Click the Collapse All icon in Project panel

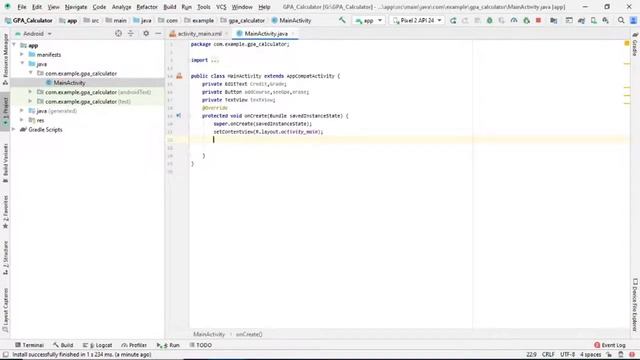(x=131, y=33)
